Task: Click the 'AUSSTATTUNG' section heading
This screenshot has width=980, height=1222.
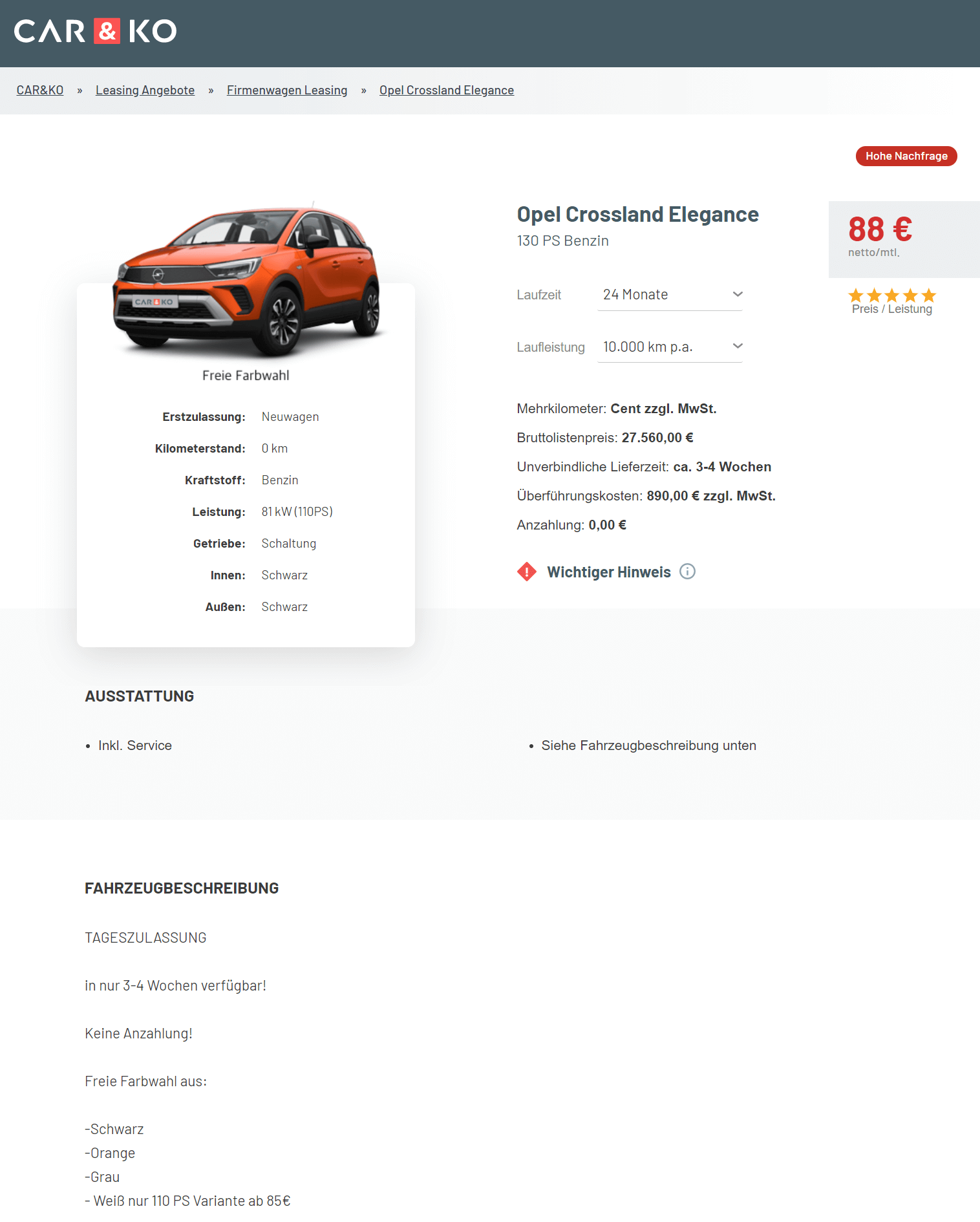Action: [x=140, y=696]
